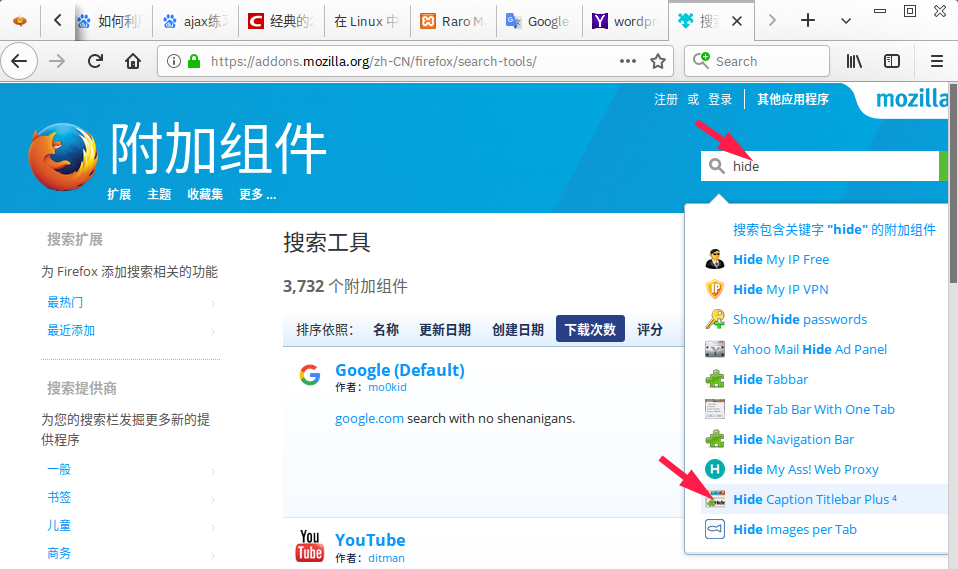This screenshot has width=958, height=569.
Task: Click the Hide My IP VPN shield icon
Action: [x=714, y=289]
